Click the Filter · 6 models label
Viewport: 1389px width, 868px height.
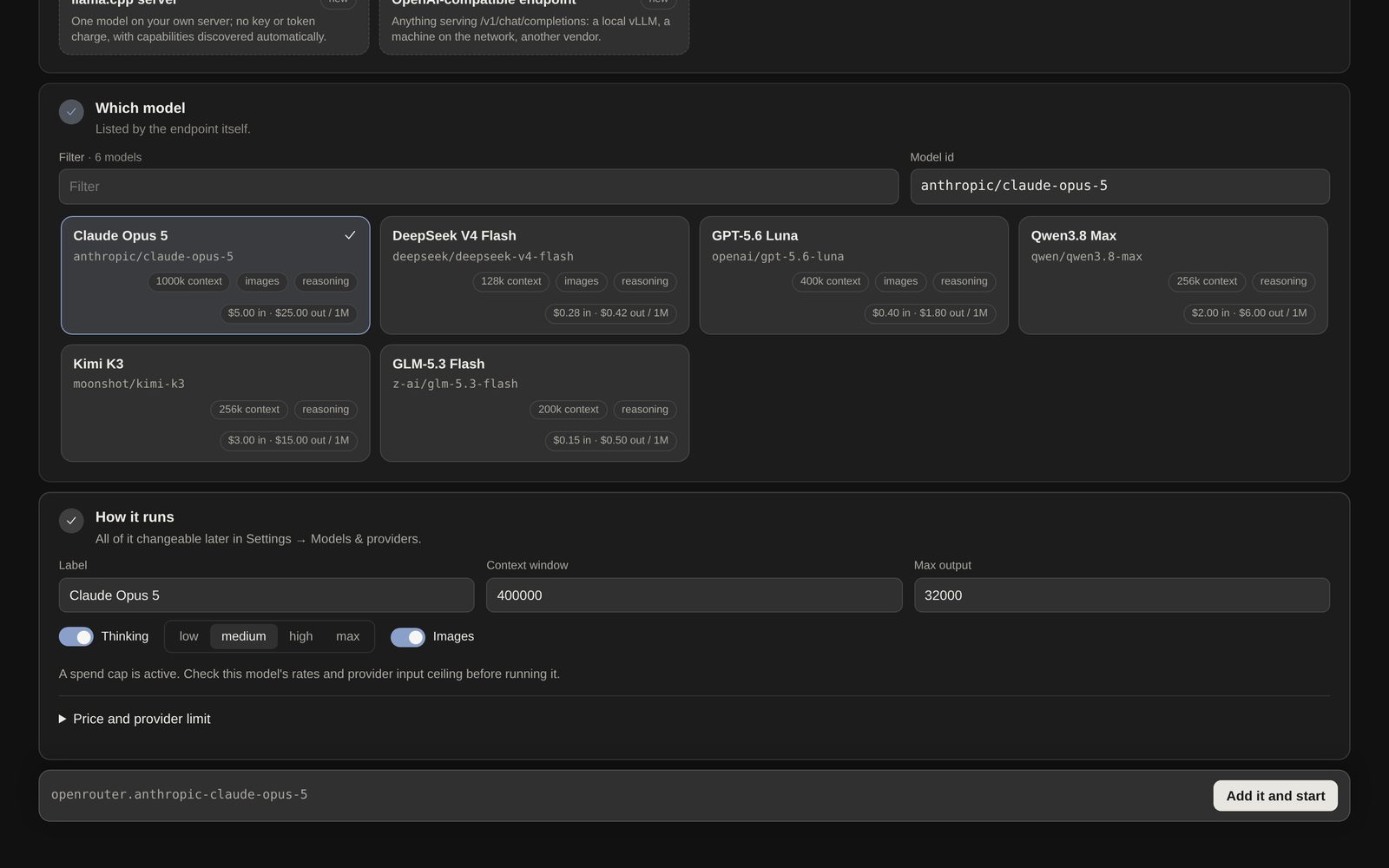(100, 157)
